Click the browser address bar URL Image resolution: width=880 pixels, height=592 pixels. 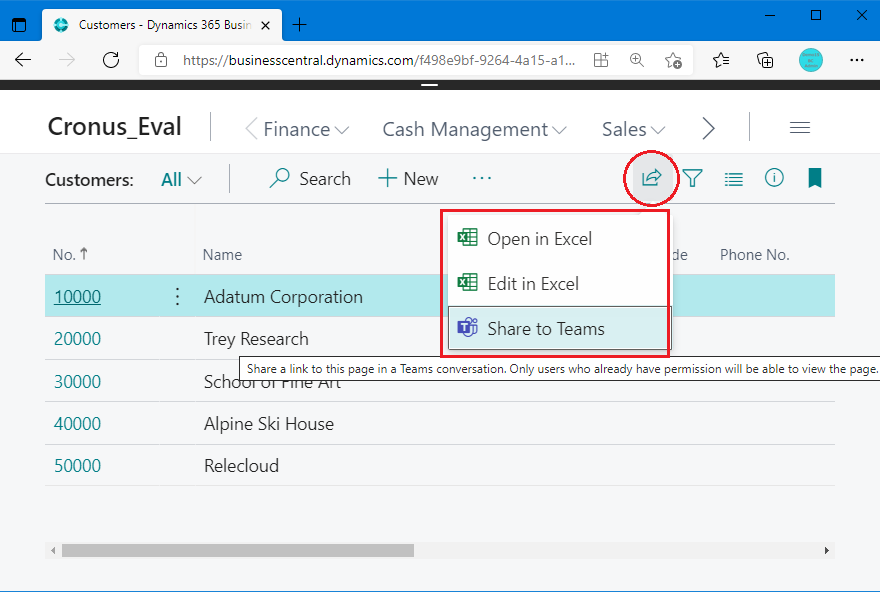[x=379, y=60]
